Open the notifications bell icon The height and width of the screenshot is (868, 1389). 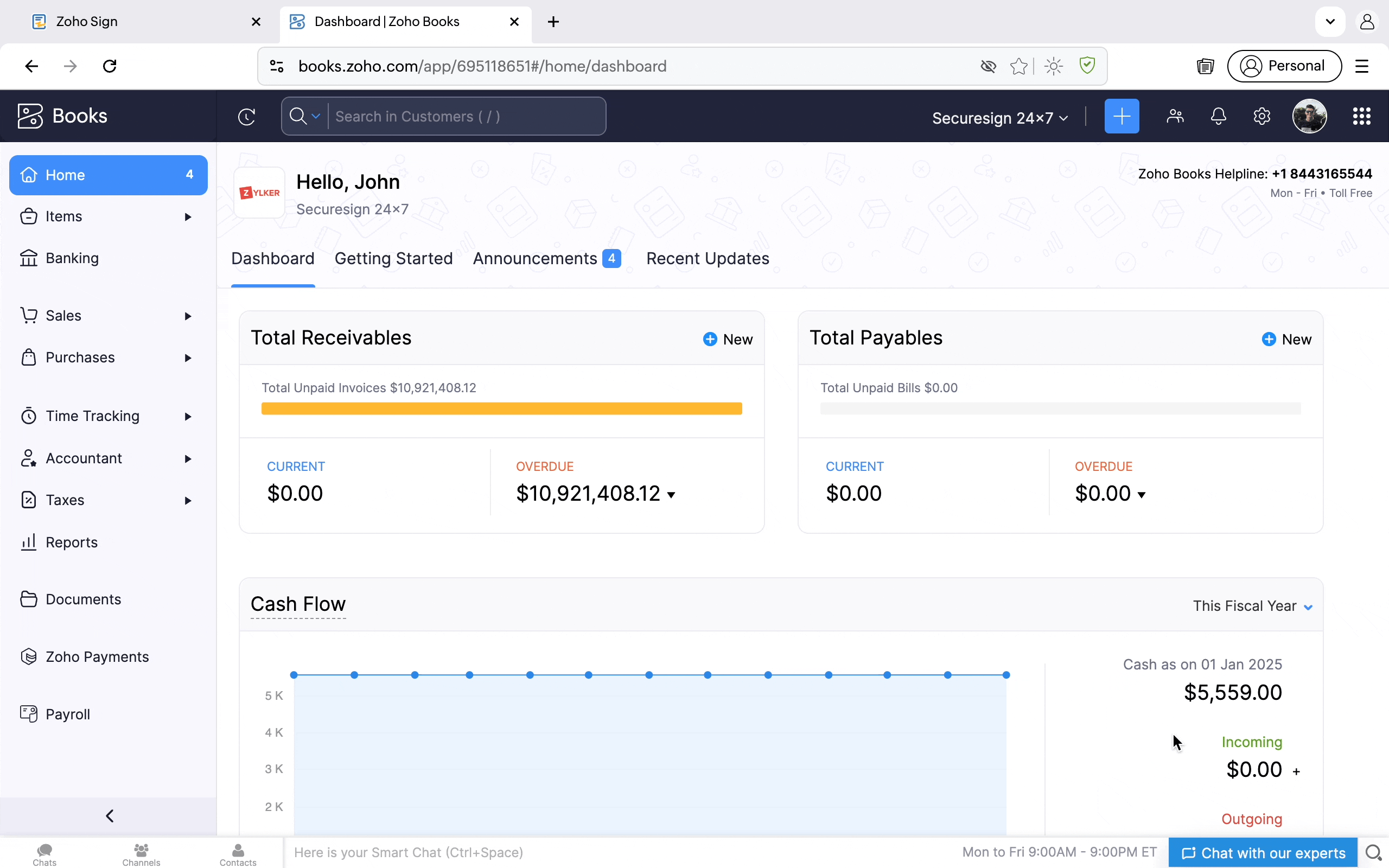pos(1218,117)
